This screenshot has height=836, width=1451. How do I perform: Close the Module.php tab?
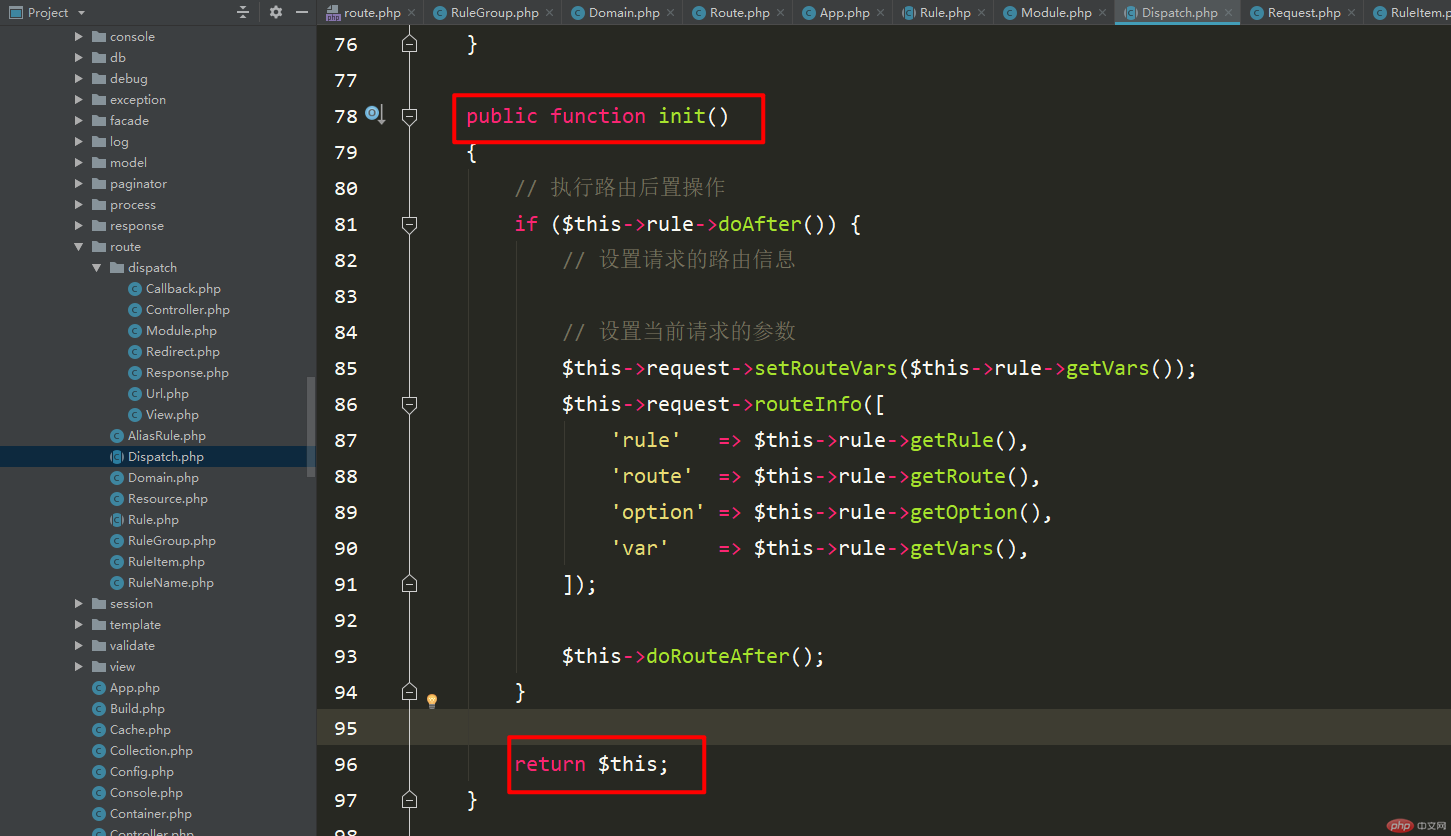tap(1102, 13)
